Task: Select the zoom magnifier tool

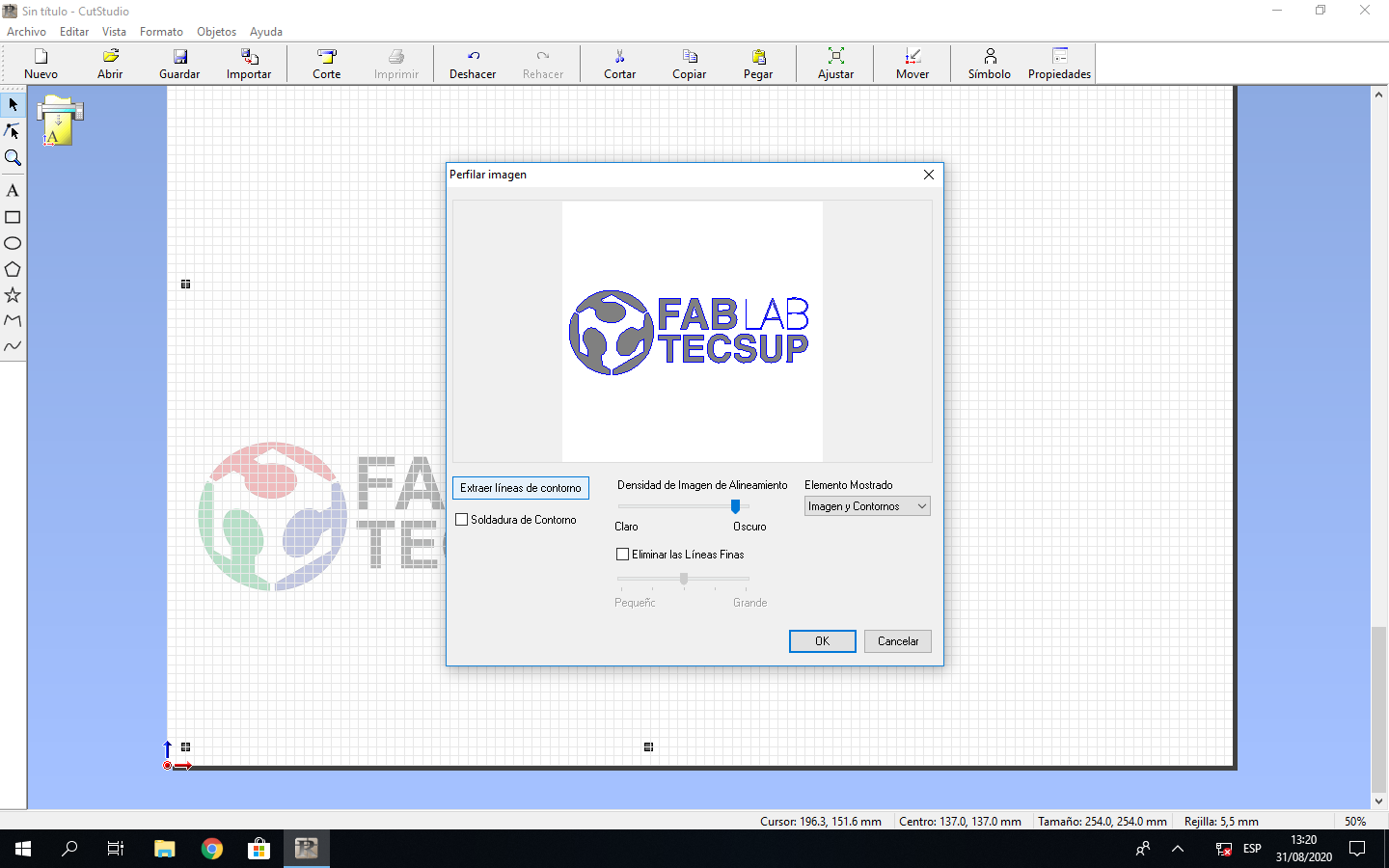Action: [13, 158]
